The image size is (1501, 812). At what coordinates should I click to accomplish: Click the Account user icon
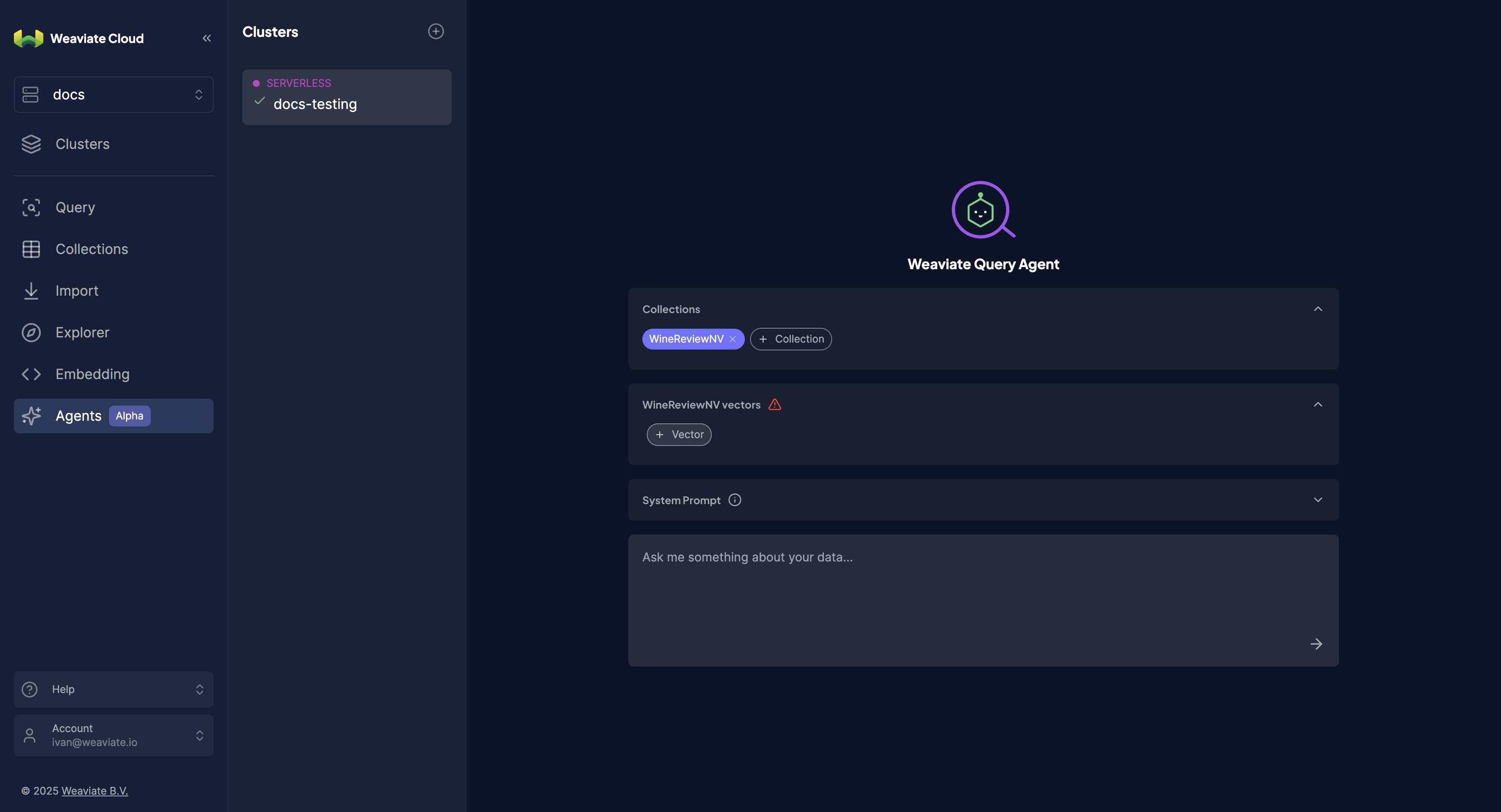pos(29,735)
